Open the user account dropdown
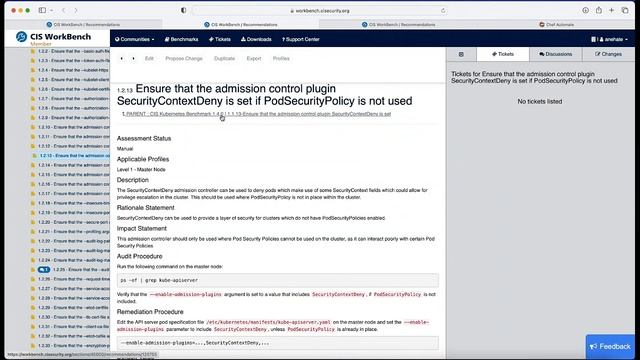The height and width of the screenshot is (360, 640). click(x=609, y=39)
